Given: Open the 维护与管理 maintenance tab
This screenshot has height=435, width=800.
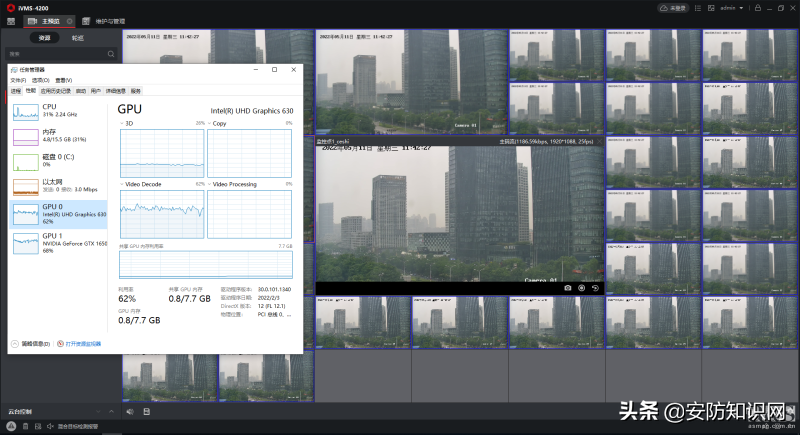Looking at the screenshot, I should [104, 21].
